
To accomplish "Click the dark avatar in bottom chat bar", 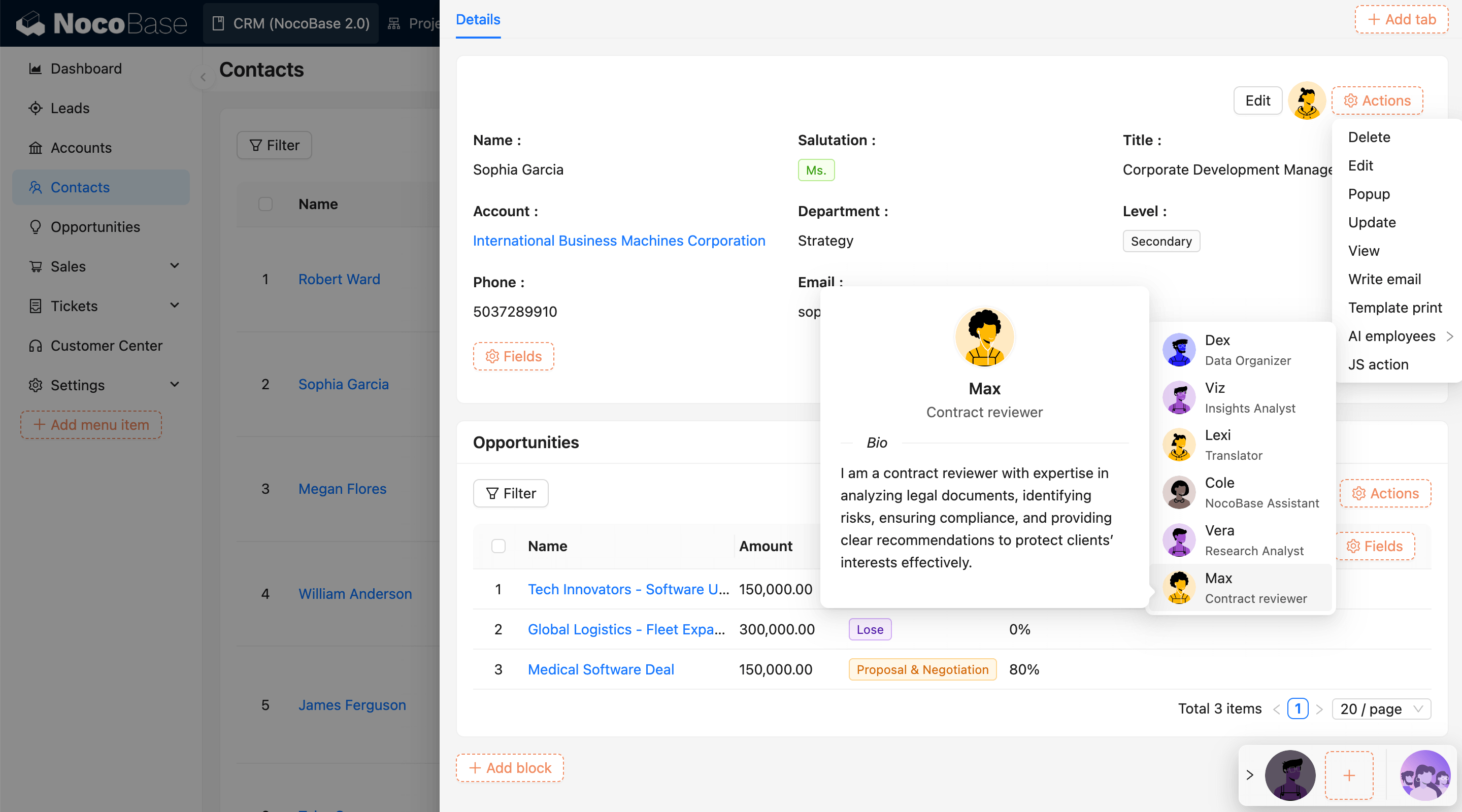I will point(1289,774).
